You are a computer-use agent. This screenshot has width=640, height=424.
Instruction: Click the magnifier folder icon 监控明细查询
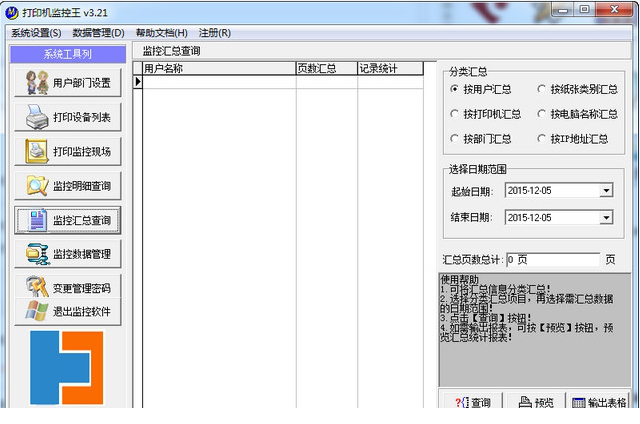click(37, 186)
